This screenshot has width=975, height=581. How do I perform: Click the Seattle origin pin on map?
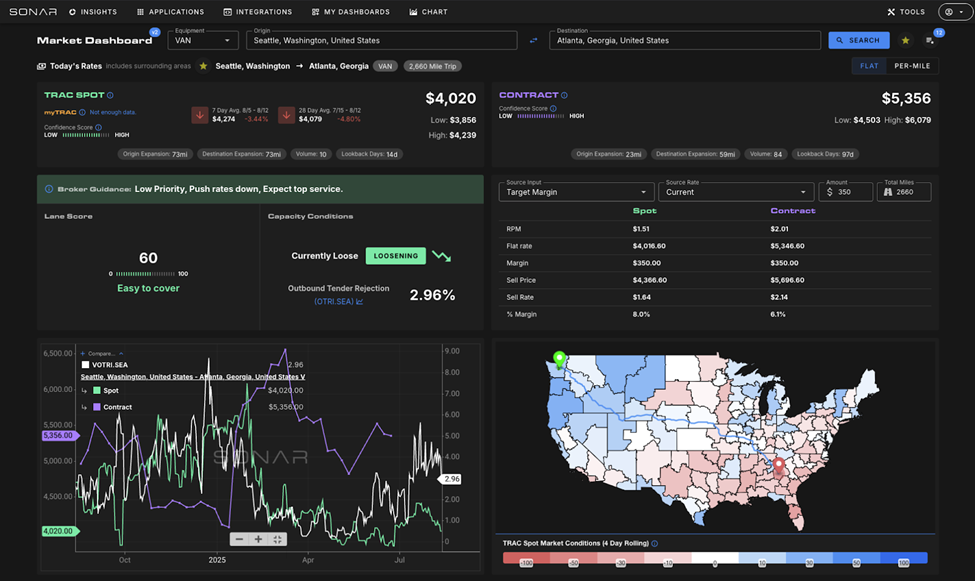pos(559,357)
